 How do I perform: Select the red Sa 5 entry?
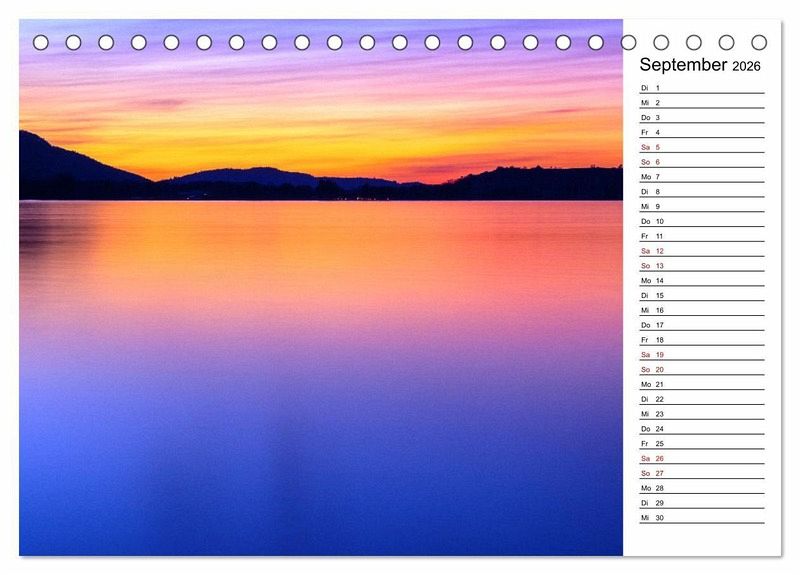701,147
